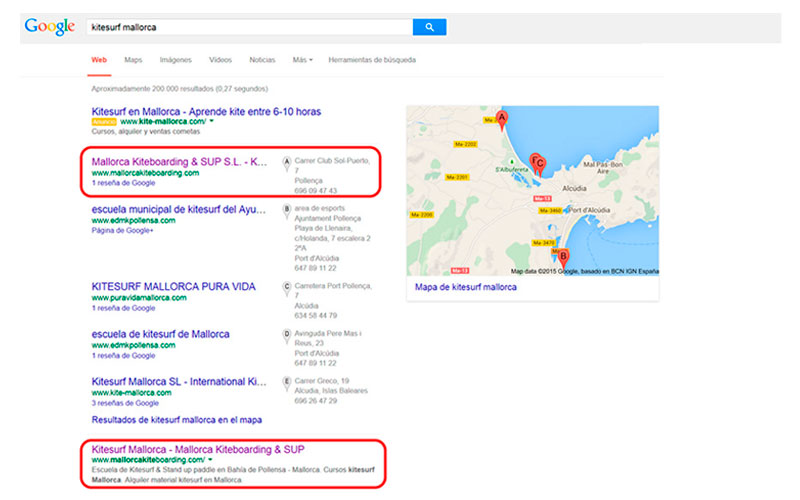The image size is (800, 500).
Task: Switch to the Noticias tab
Action: pyautogui.click(x=262, y=60)
